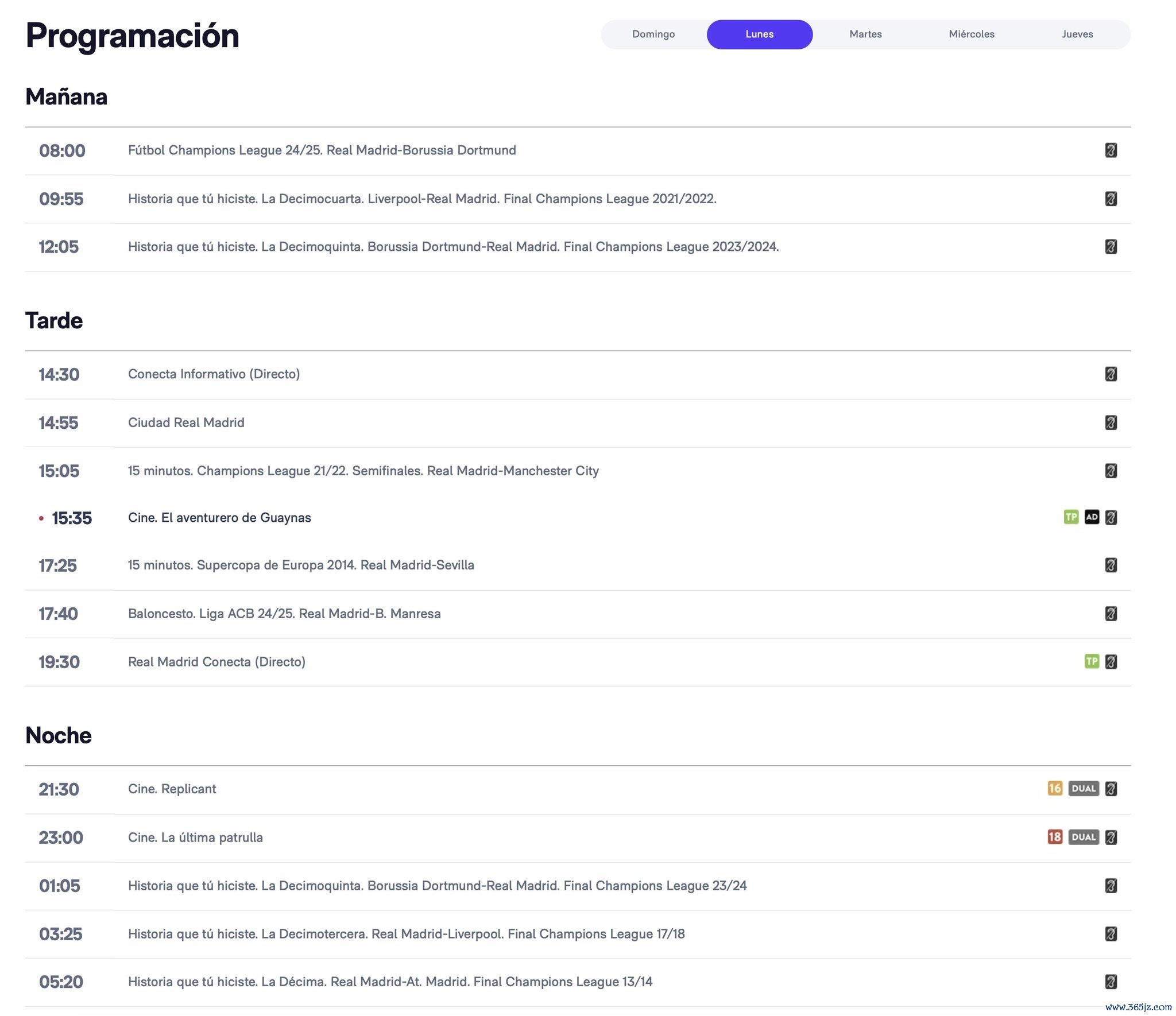Open 15 minutos Supercopa de Europa 2014 listing

(x=301, y=565)
